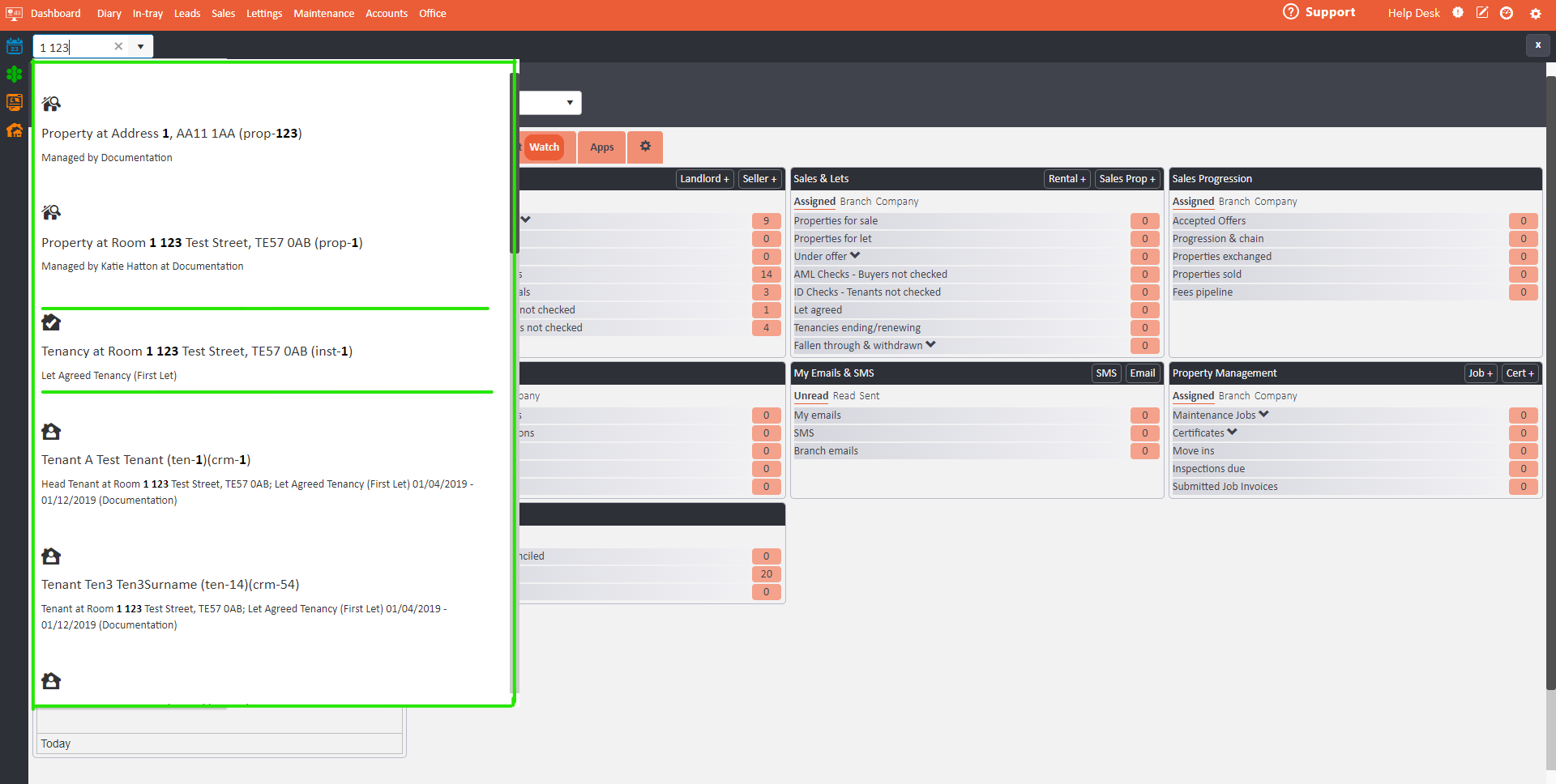1556x784 pixels.
Task: Click the green honeycomb sidebar icon
Action: pyautogui.click(x=14, y=75)
